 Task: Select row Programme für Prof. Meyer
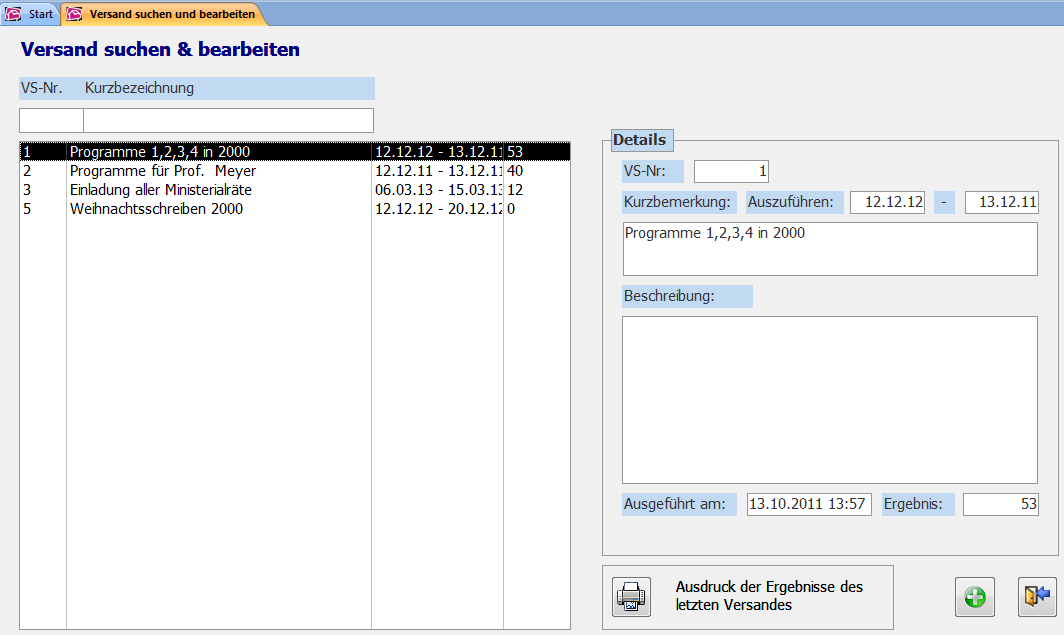click(162, 171)
